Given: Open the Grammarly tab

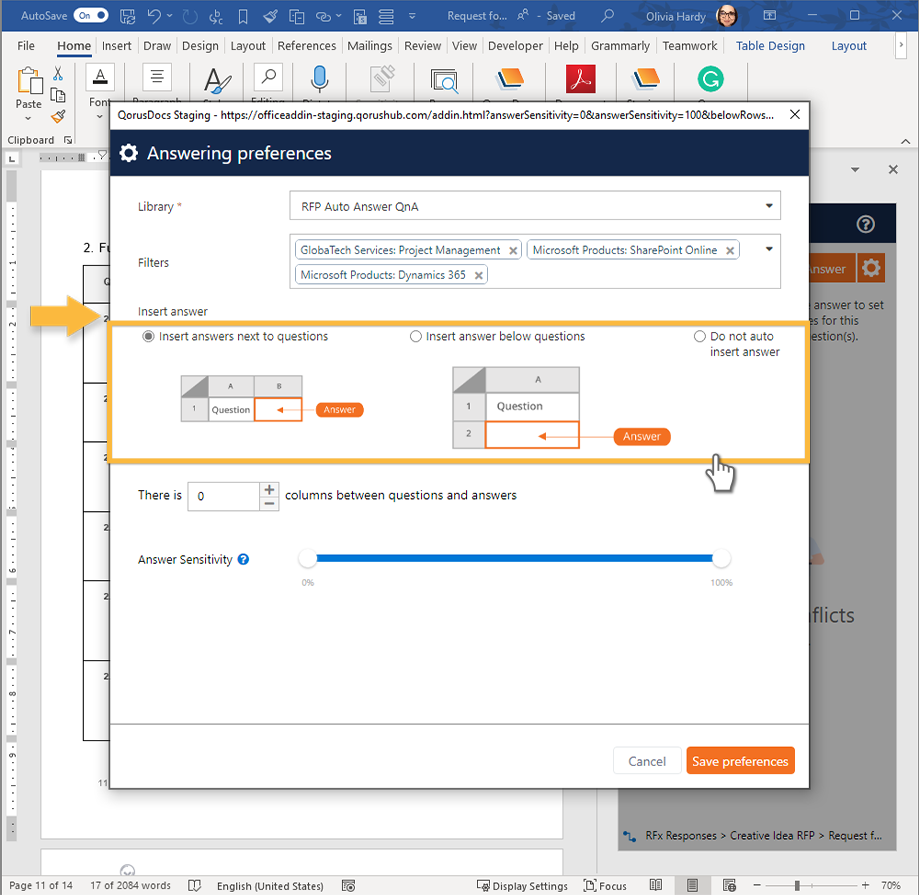Looking at the screenshot, I should point(620,46).
